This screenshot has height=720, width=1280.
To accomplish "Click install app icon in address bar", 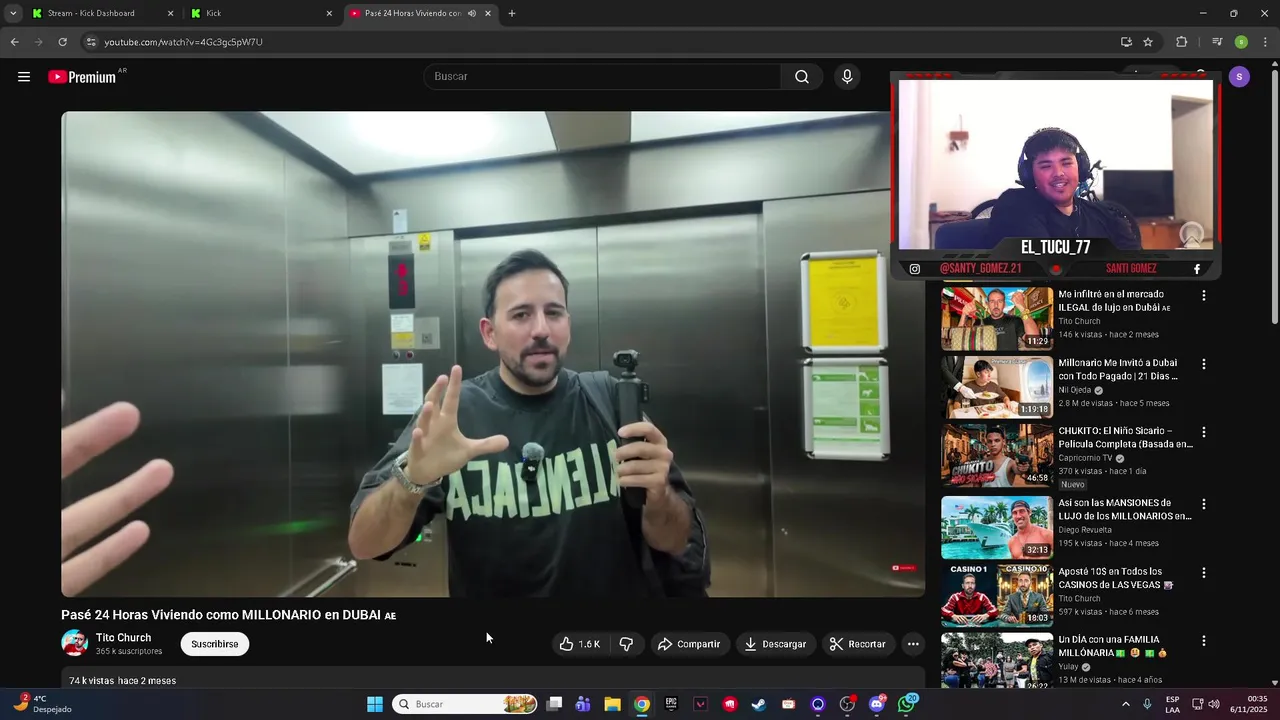I will (x=1126, y=42).
